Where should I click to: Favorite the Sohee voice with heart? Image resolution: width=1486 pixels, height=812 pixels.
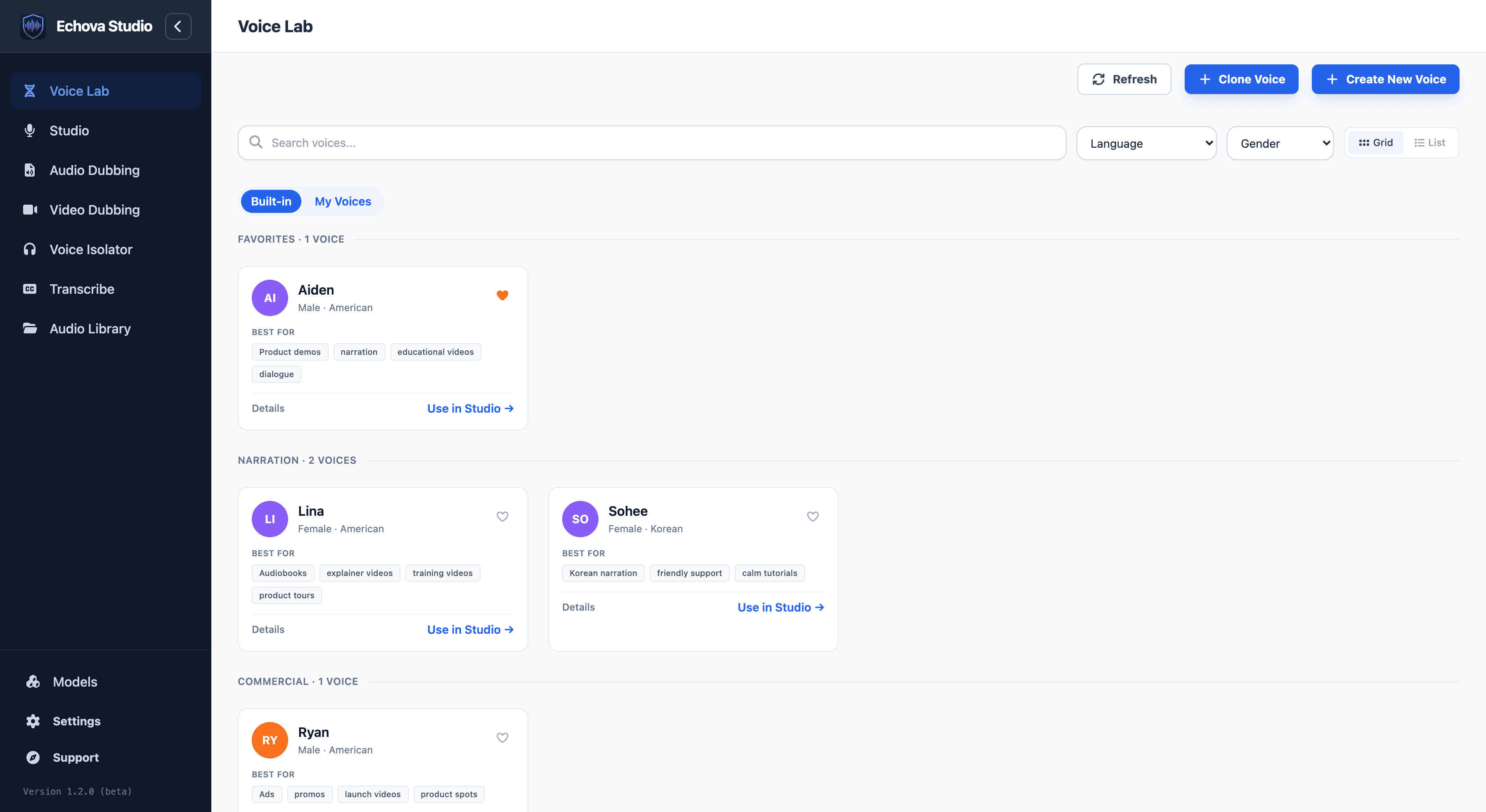[813, 517]
